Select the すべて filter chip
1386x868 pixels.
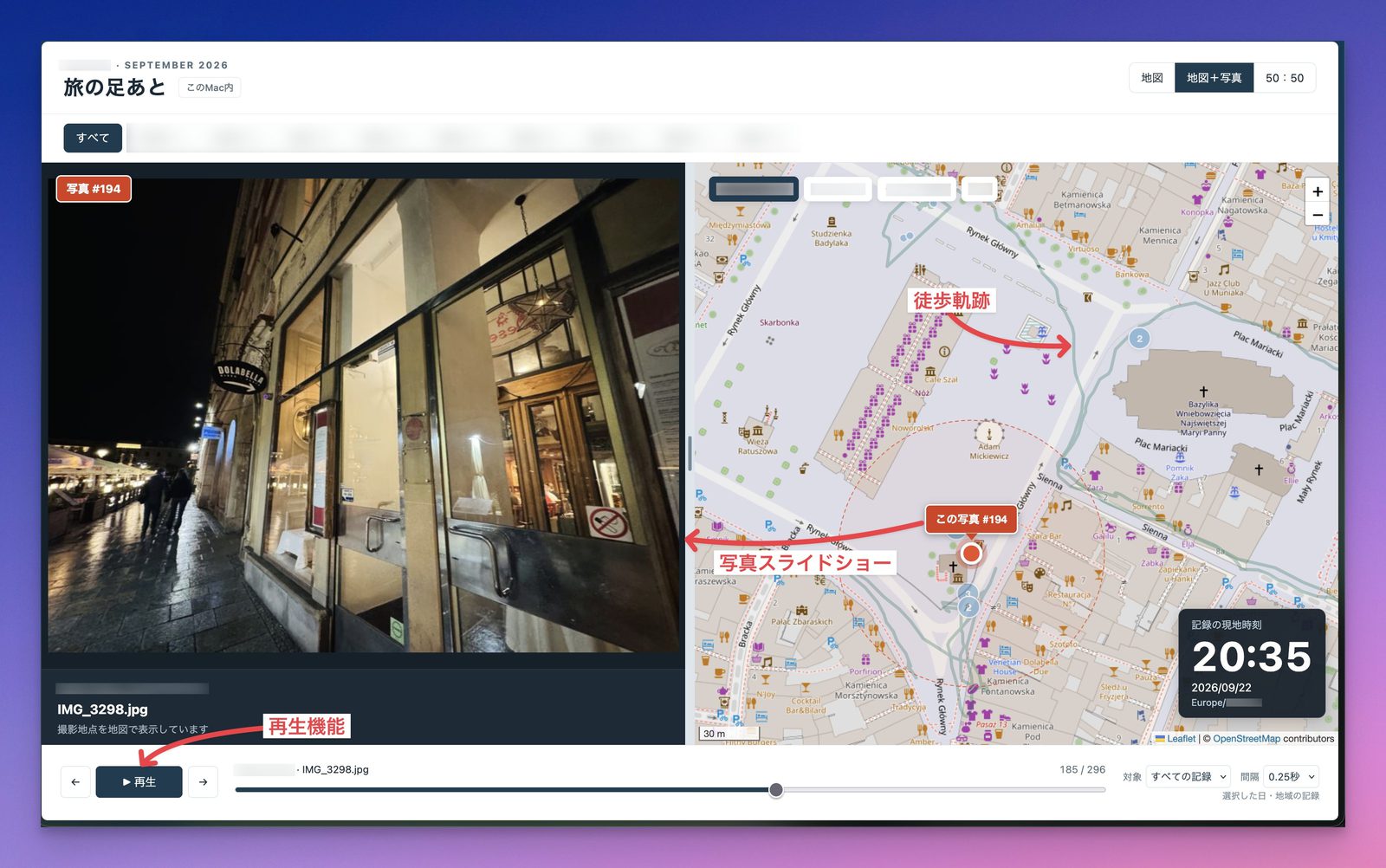[x=93, y=138]
